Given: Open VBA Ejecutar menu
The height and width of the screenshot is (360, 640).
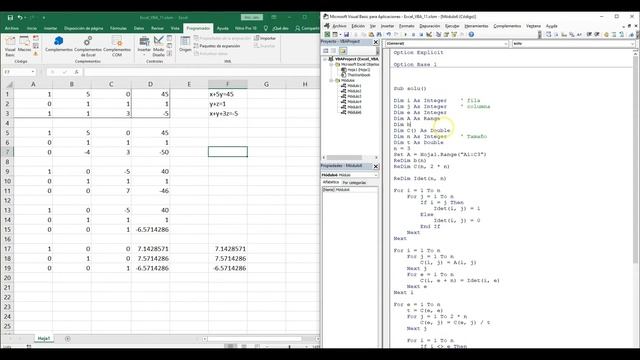Looking at the screenshot, I should coord(452,26).
